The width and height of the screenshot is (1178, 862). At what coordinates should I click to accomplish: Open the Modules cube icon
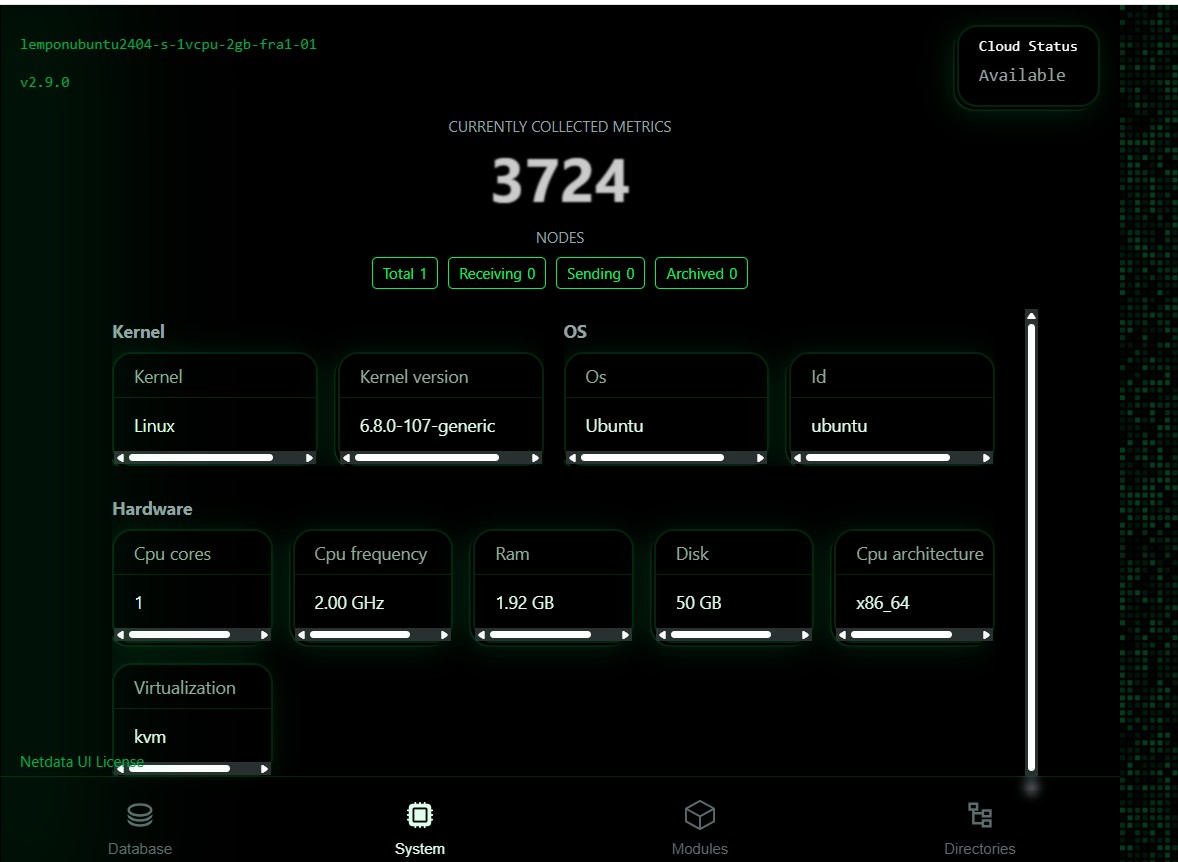[x=699, y=815]
